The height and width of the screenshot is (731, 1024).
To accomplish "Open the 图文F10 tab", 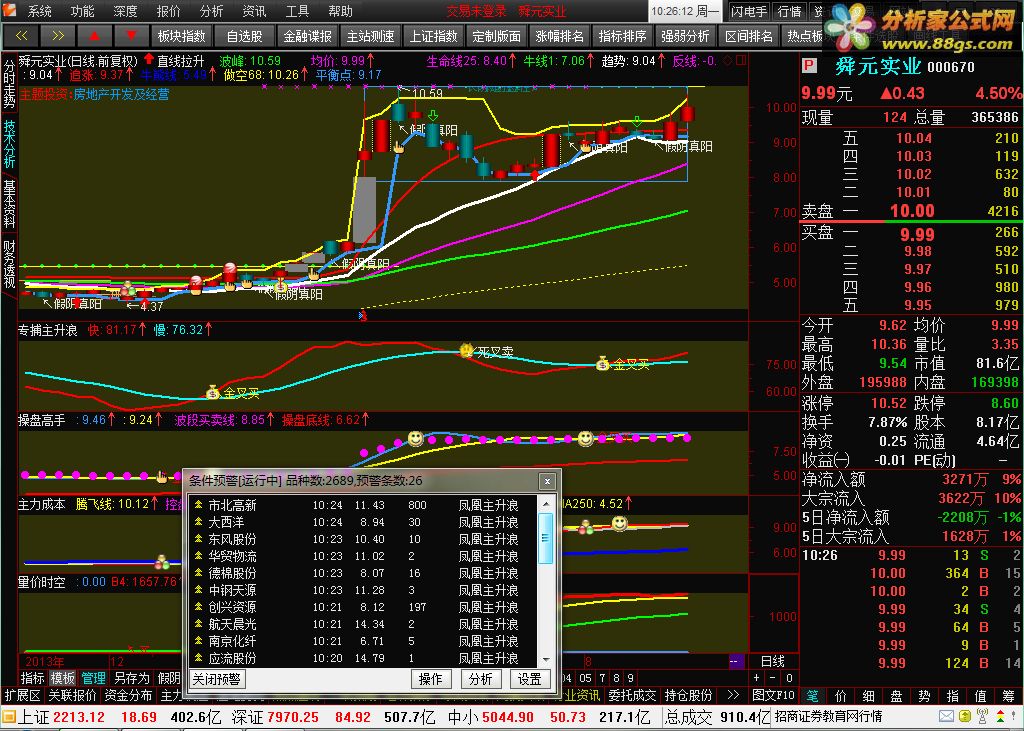I will click(x=773, y=695).
